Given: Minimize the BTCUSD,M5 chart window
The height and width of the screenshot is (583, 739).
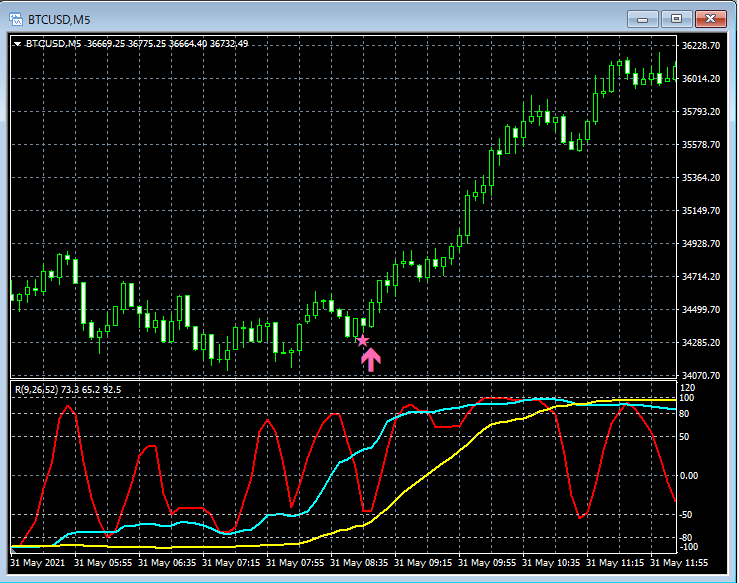Looking at the screenshot, I should coord(642,19).
